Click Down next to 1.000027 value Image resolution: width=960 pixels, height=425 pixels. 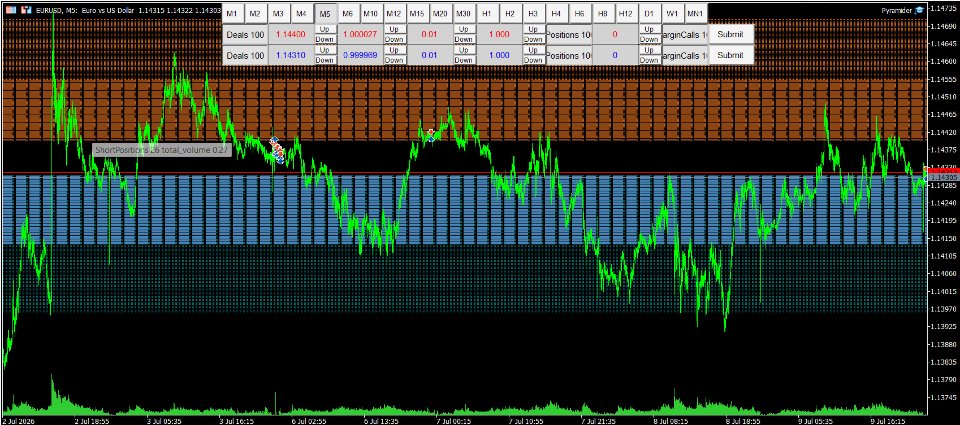point(394,39)
